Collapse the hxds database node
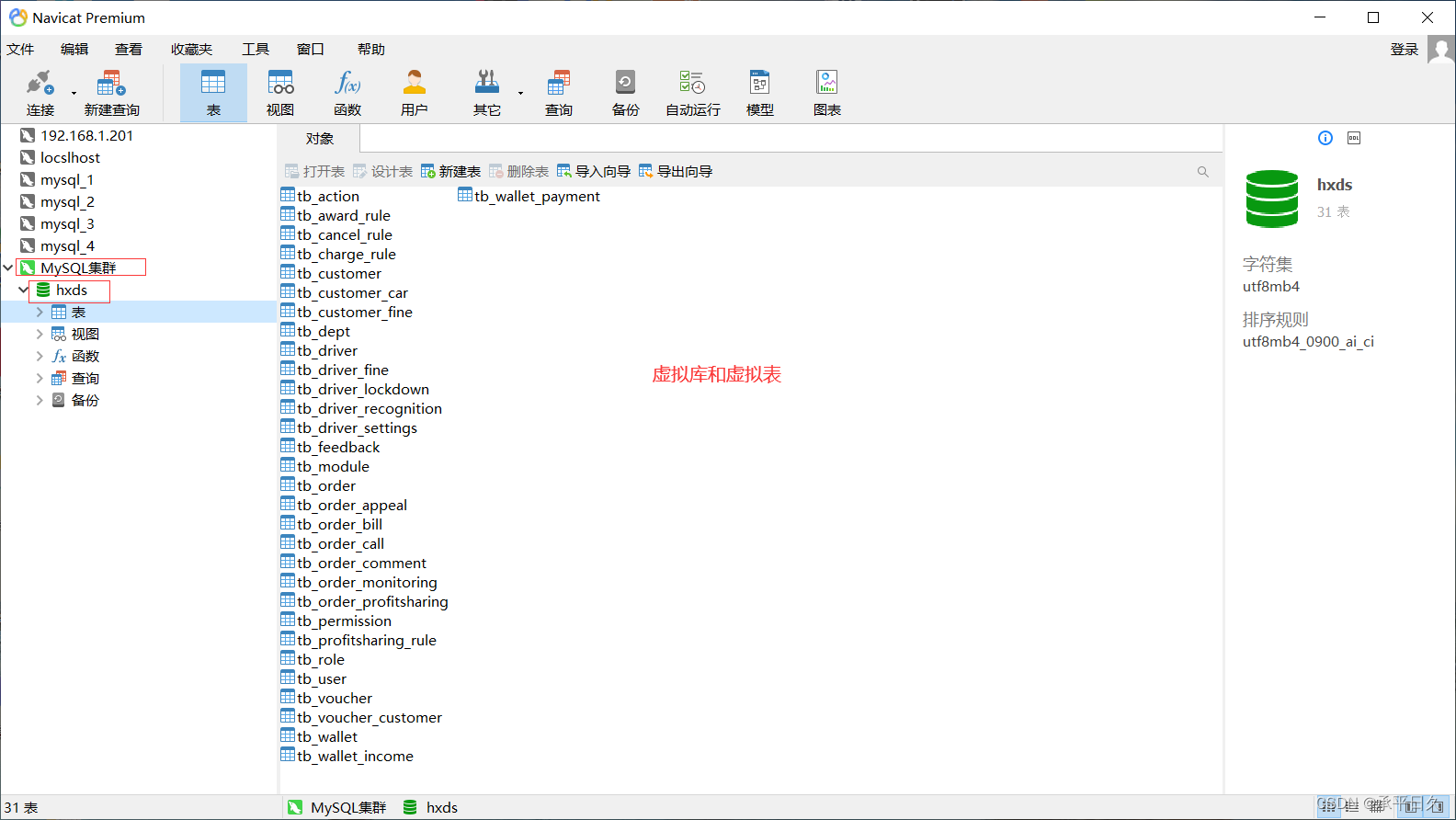1456x820 pixels. click(x=23, y=290)
